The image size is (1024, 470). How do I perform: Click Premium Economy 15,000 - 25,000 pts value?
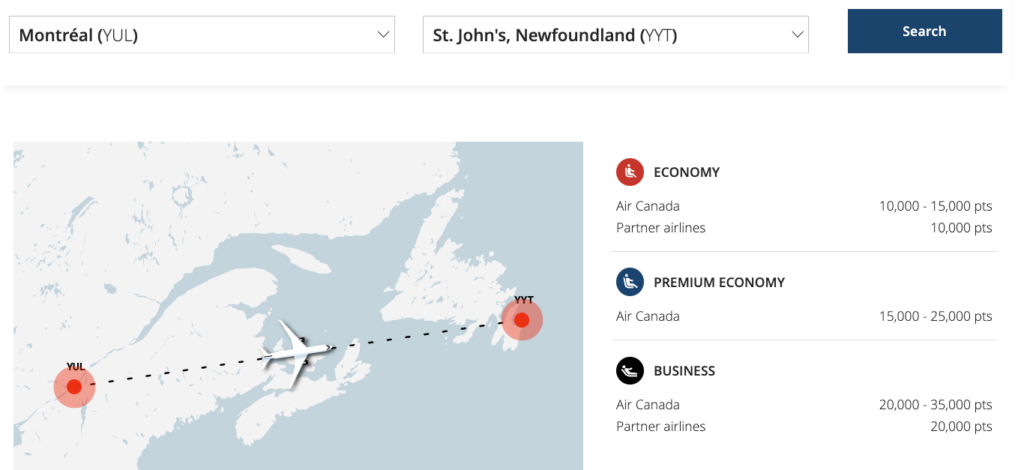(935, 316)
